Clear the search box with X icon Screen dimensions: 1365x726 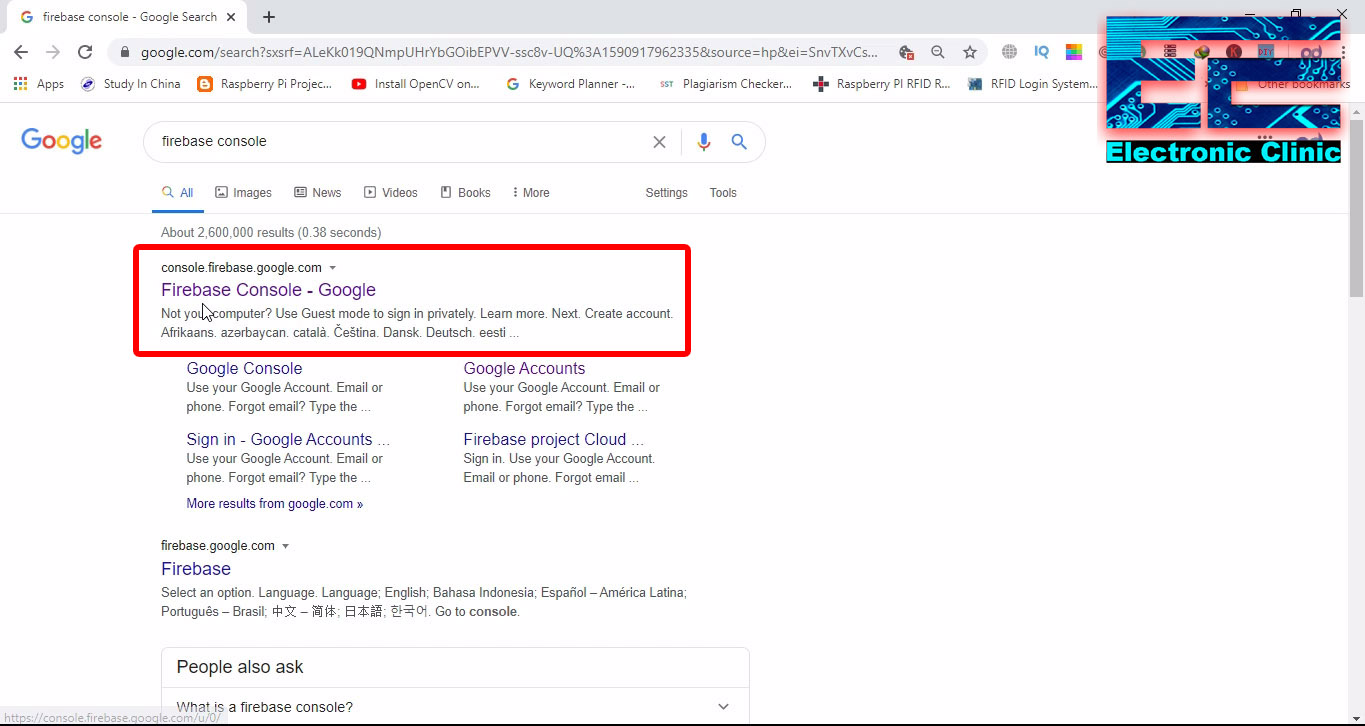(659, 142)
